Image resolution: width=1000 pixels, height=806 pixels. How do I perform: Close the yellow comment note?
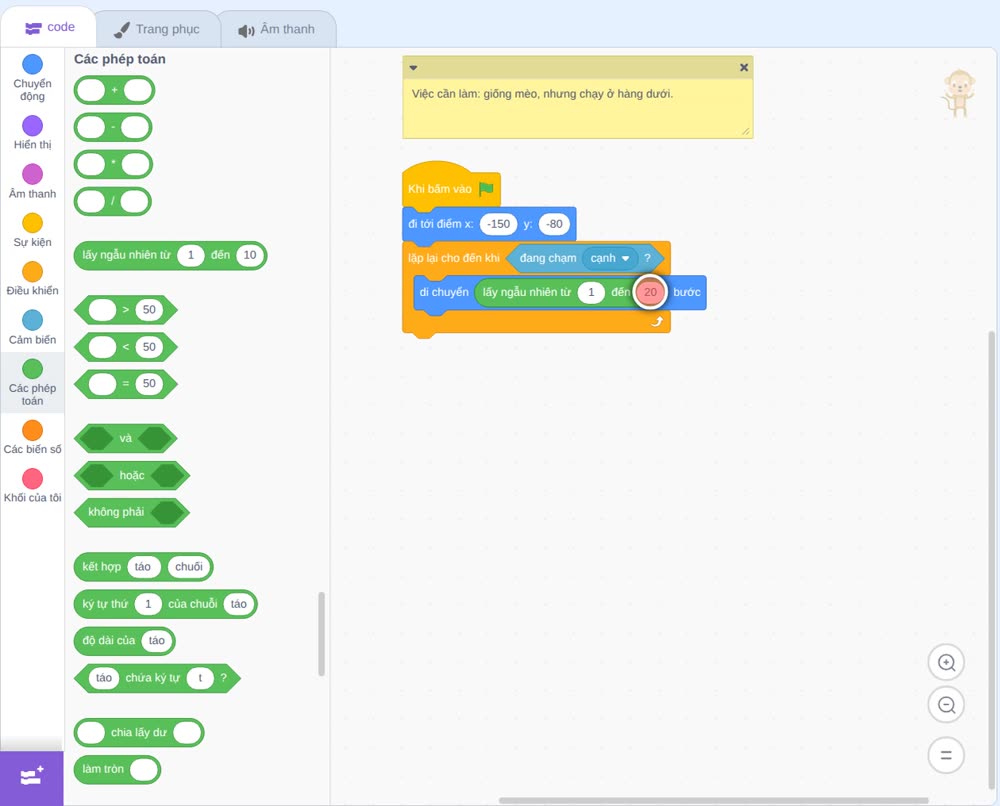pyautogui.click(x=744, y=68)
